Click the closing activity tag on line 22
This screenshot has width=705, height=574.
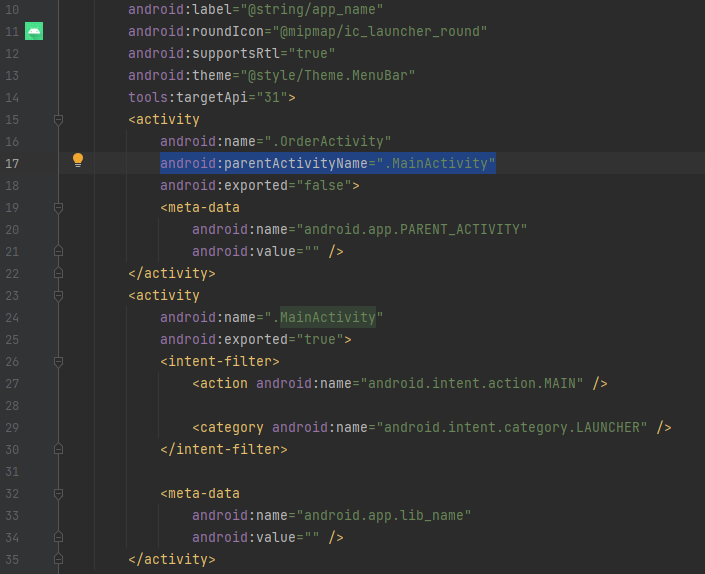[172, 273]
